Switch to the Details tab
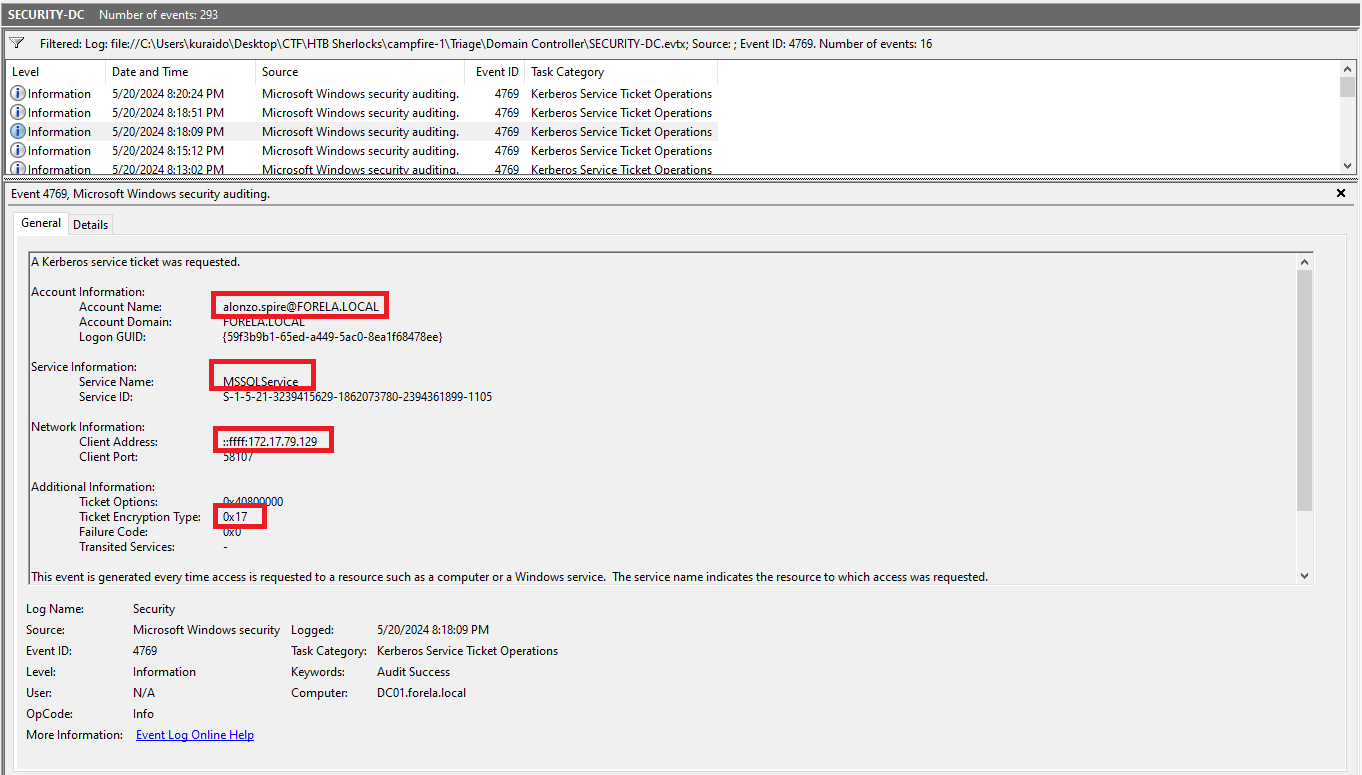 pyautogui.click(x=90, y=224)
